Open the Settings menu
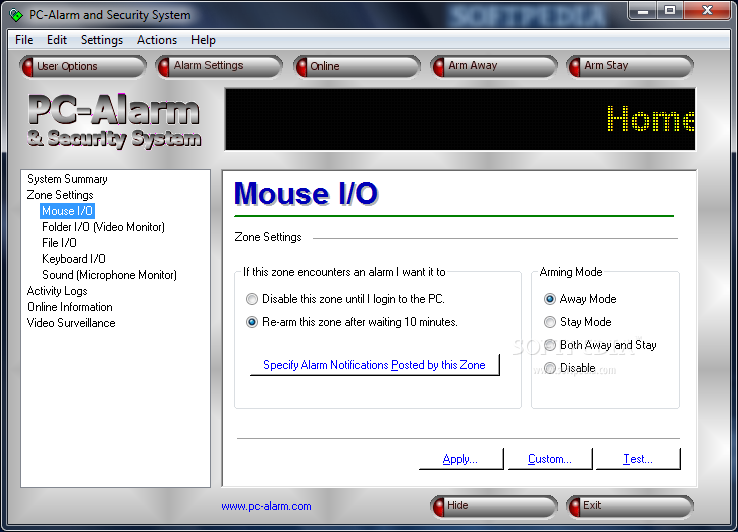This screenshot has height=532, width=738. coord(102,40)
